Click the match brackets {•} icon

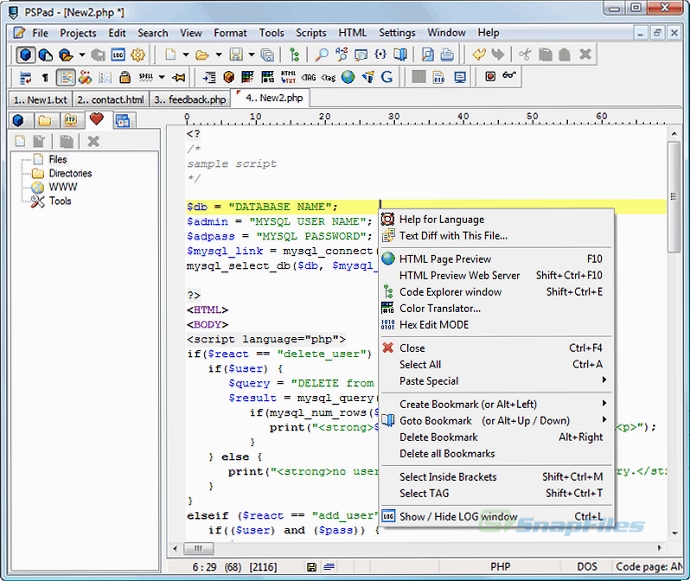(380, 55)
